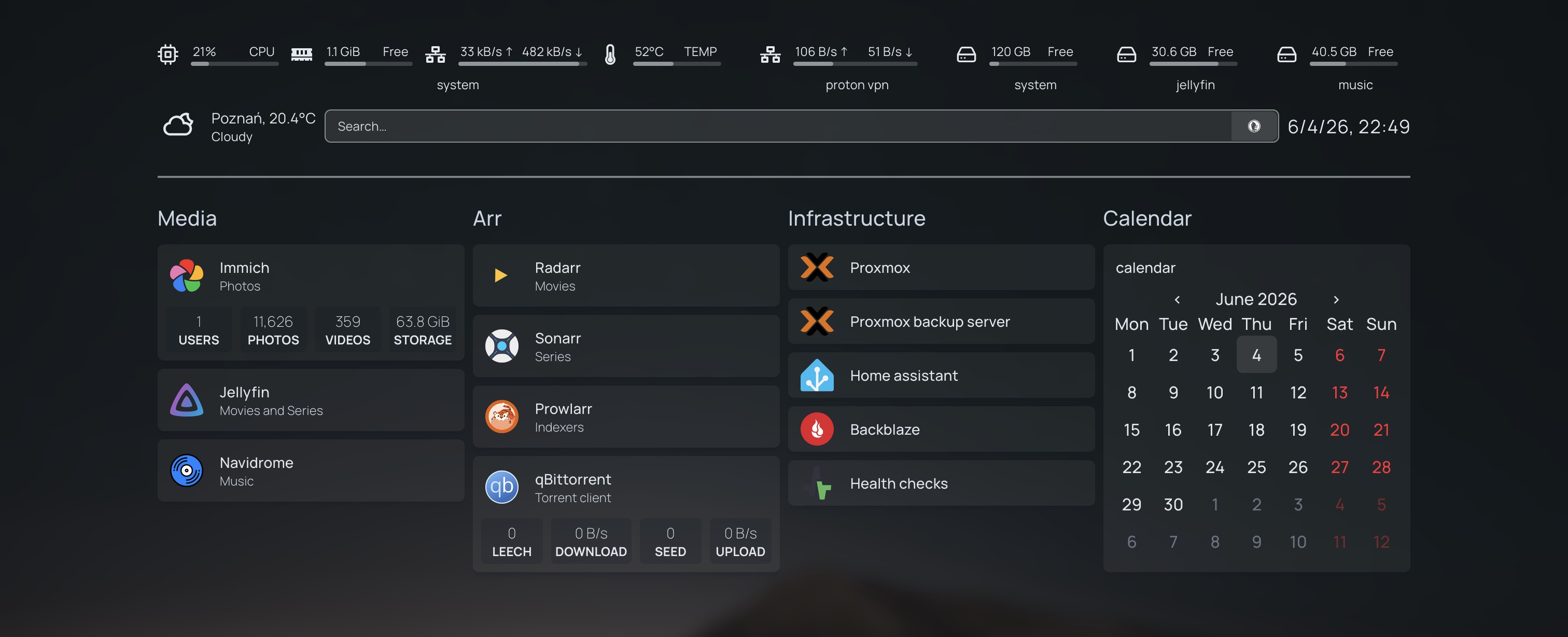This screenshot has width=1568, height=637.
Task: Click the 11,626 PHOTOS stat
Action: 273,330
